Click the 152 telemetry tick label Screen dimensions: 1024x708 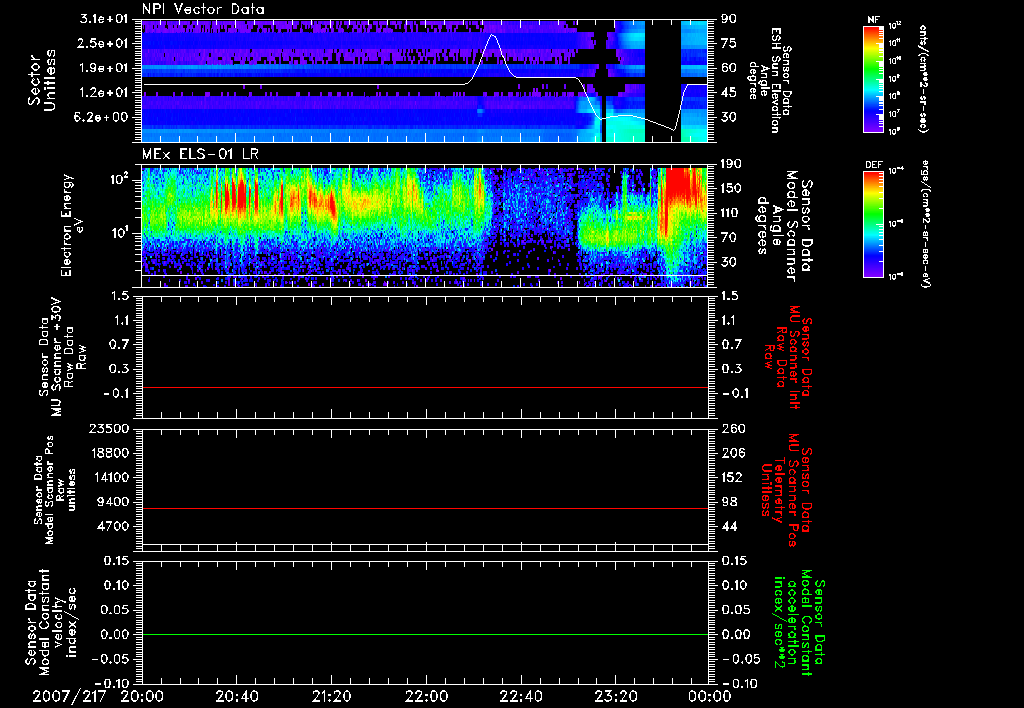(x=731, y=477)
